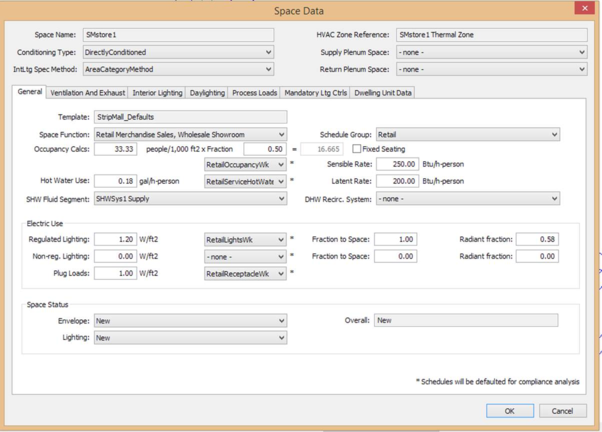The image size is (602, 432).
Task: Enable the Fixed Seating checkbox
Action: click(x=357, y=149)
